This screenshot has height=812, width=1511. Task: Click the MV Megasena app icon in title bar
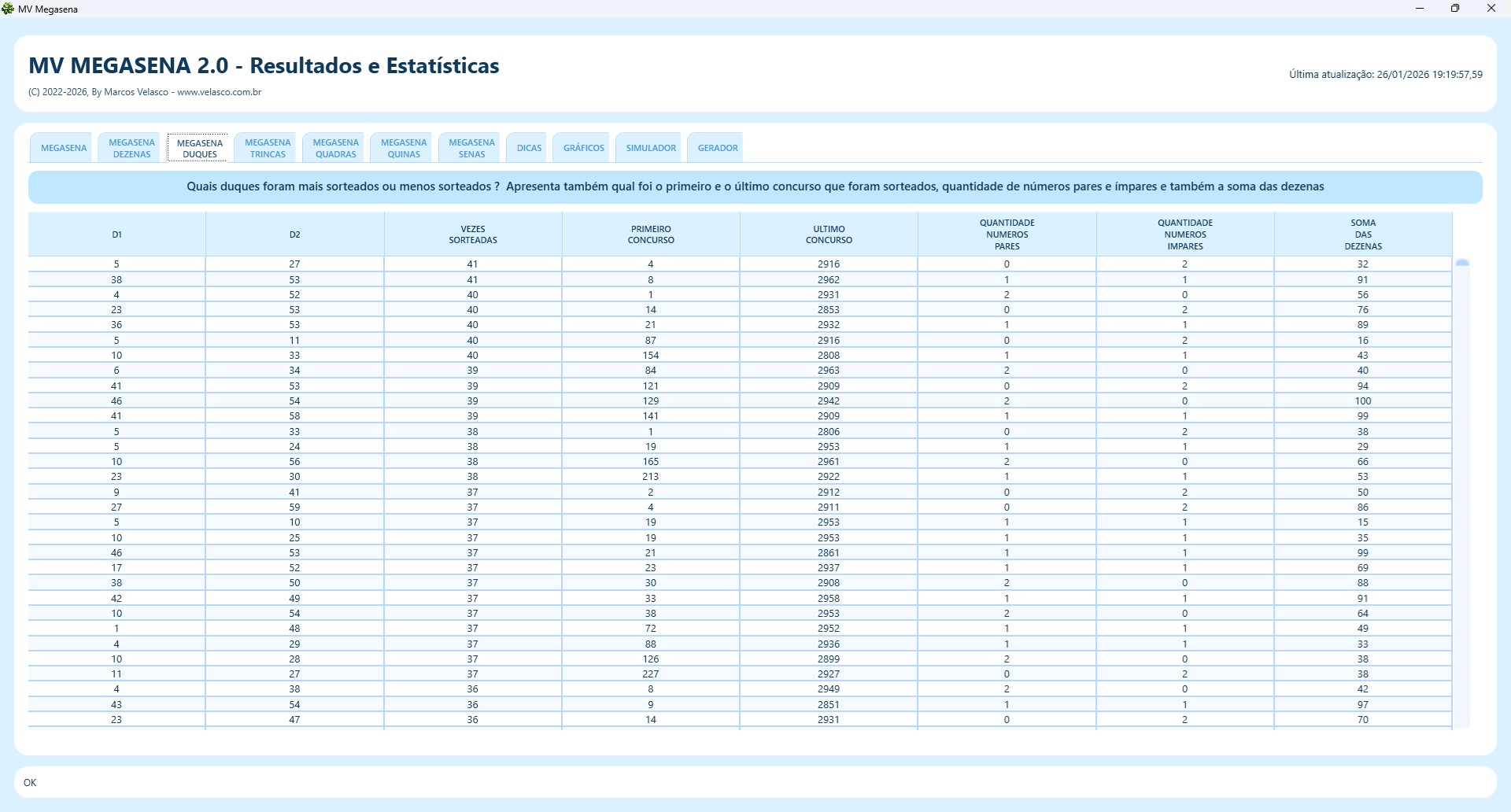(9, 9)
